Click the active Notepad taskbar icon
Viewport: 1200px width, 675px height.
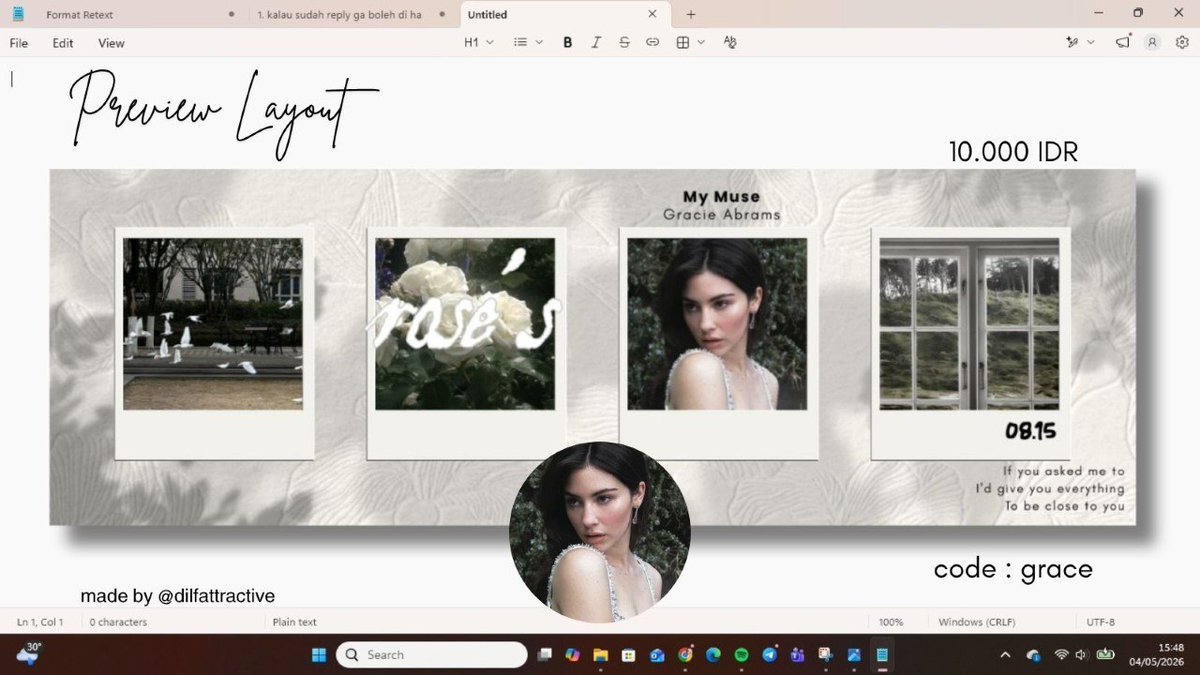pyautogui.click(x=882, y=655)
